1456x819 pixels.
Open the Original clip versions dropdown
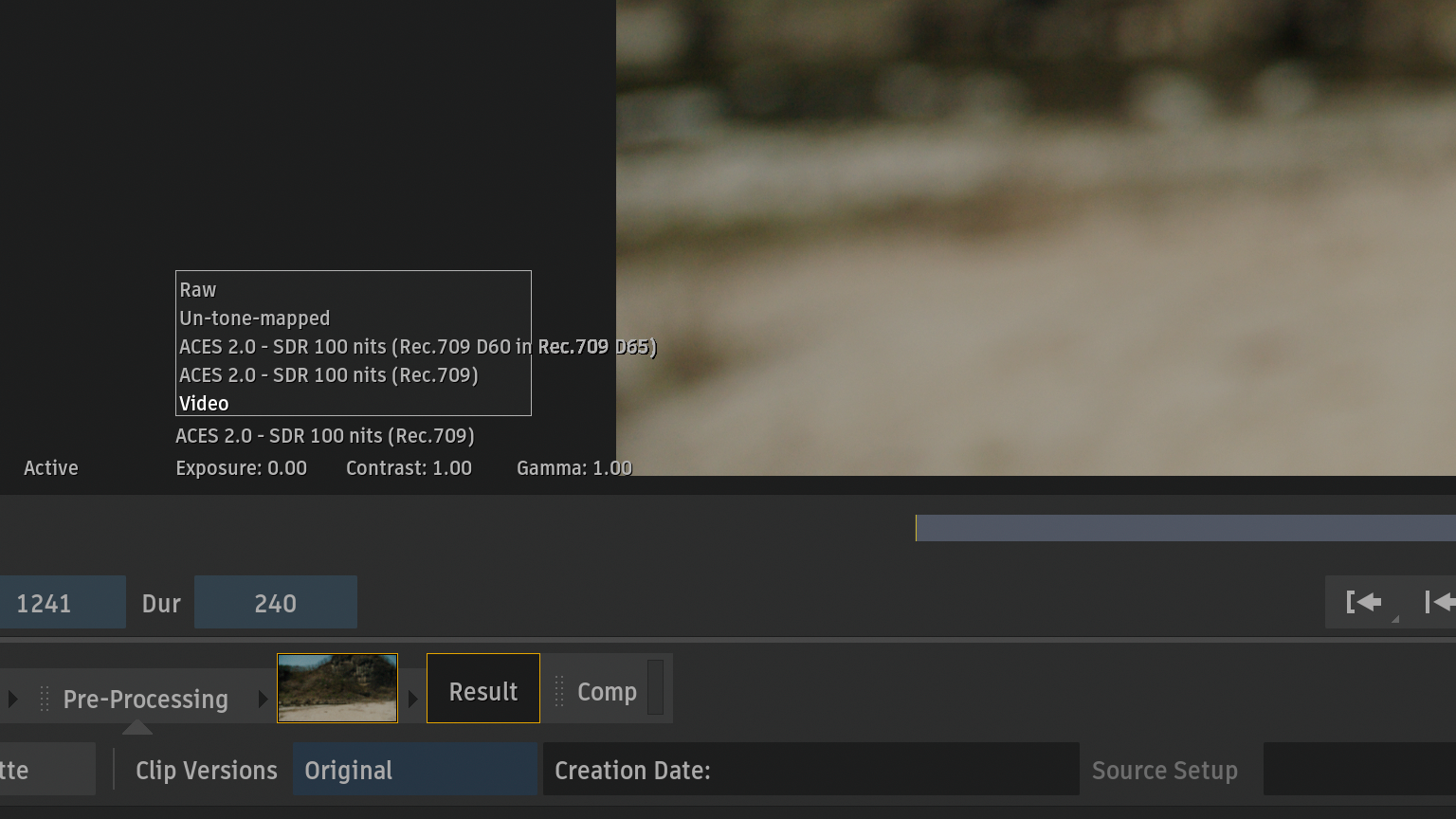tap(415, 769)
